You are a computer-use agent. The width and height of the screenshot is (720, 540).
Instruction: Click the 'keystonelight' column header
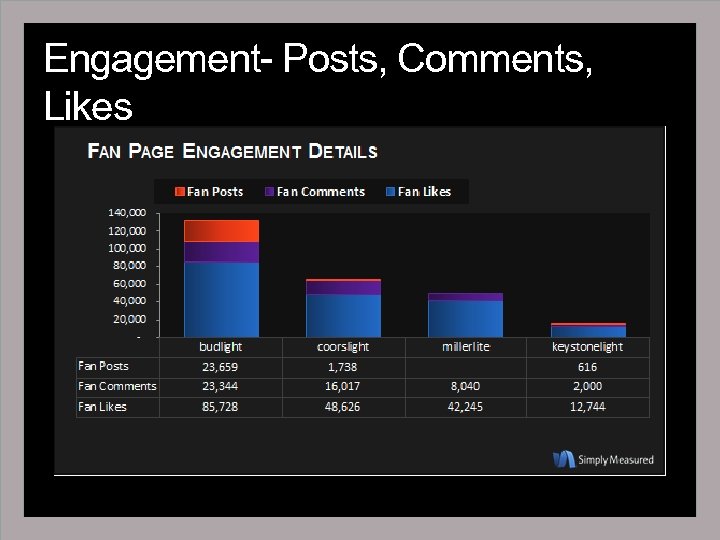pos(587,347)
